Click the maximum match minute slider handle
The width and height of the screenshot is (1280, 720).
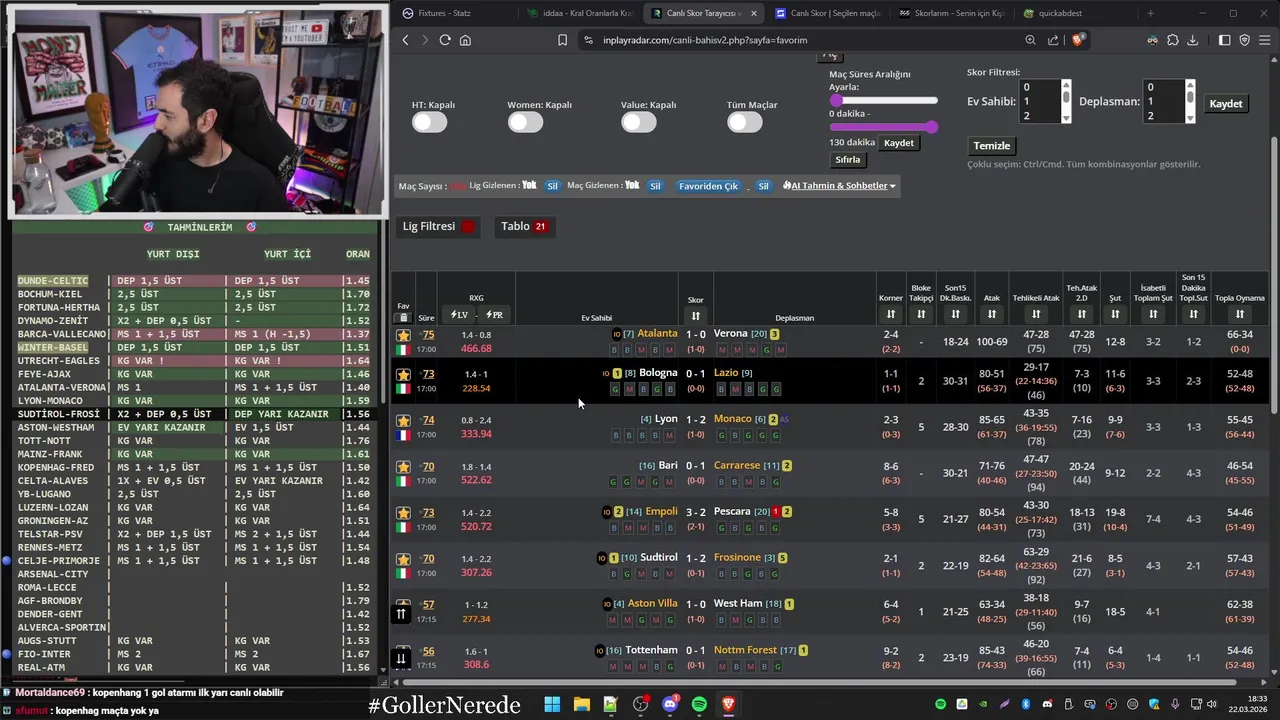[x=932, y=127]
